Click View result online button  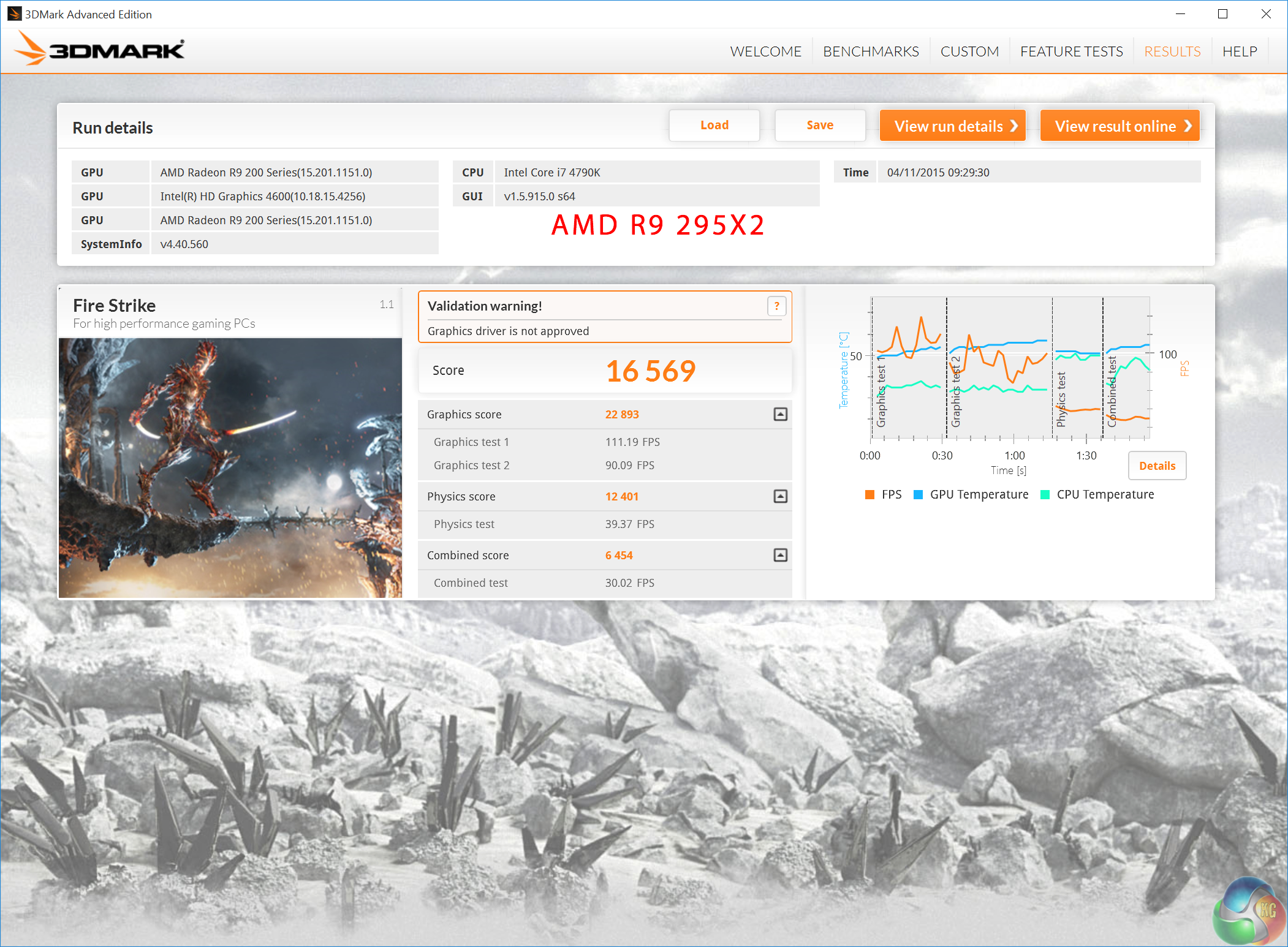pyautogui.click(x=1119, y=126)
